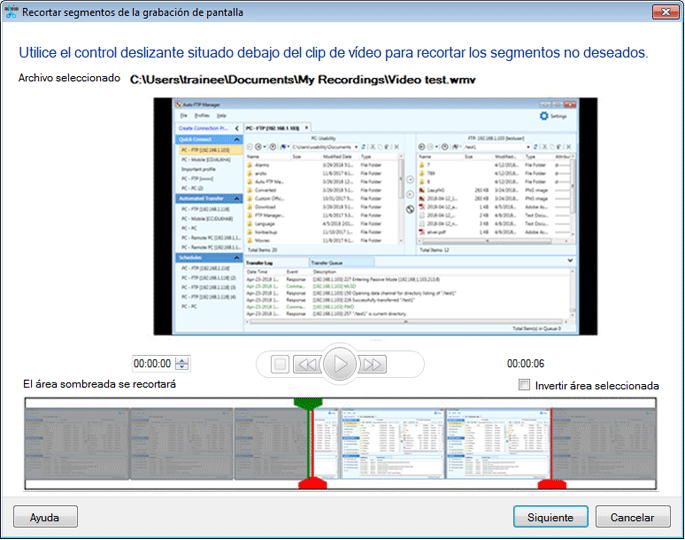The width and height of the screenshot is (685, 540).
Task: Click the 00:00:00 time input field
Action: [x=153, y=364]
